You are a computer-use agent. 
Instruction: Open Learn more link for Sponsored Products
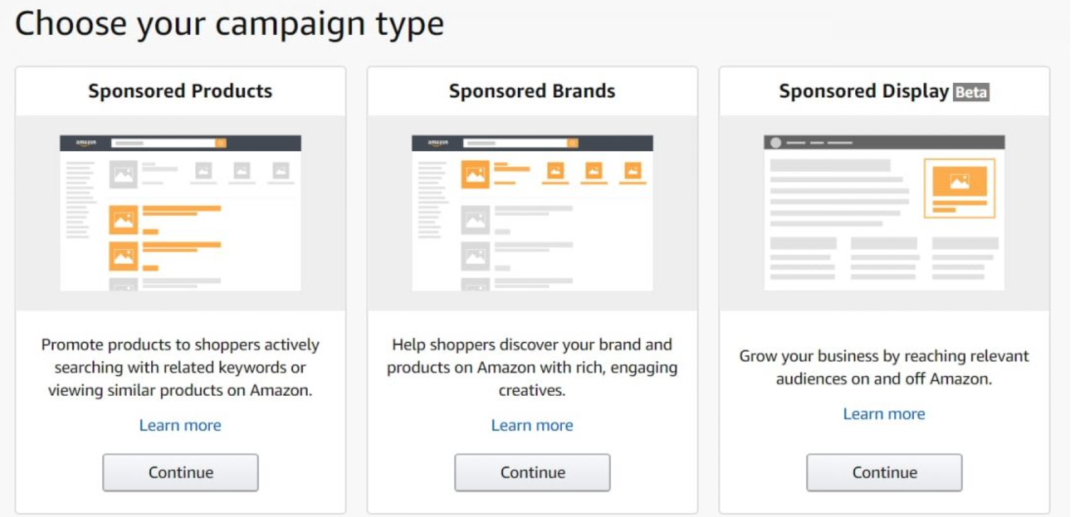pyautogui.click(x=180, y=425)
